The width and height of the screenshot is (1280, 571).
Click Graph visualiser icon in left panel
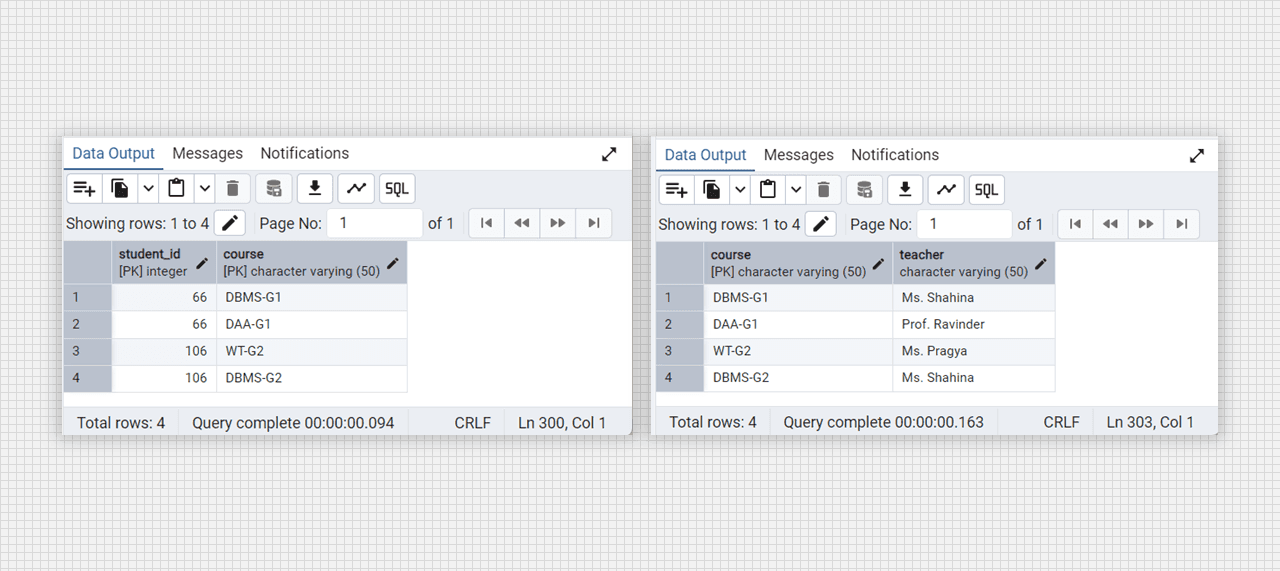pyautogui.click(x=356, y=188)
